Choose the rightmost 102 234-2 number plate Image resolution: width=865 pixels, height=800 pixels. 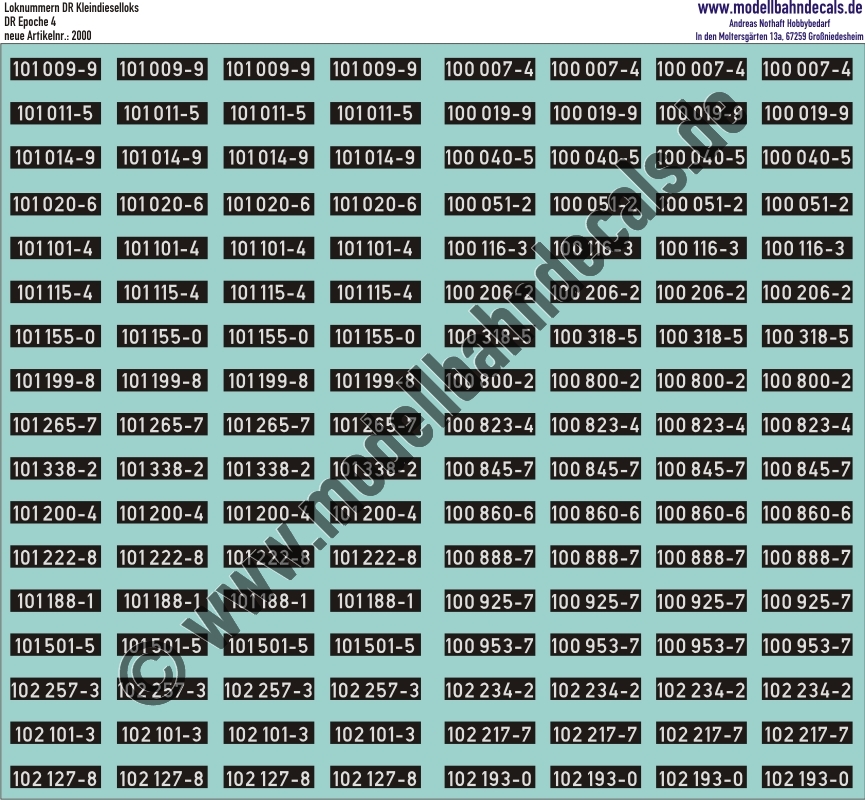tap(807, 690)
